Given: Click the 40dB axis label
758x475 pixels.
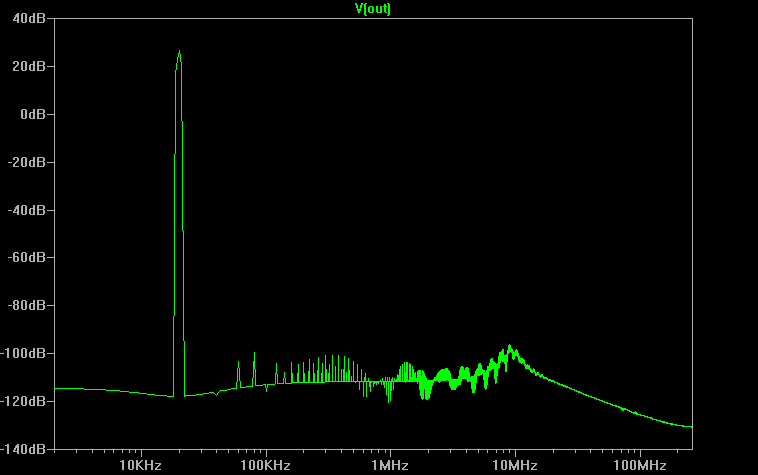Looking at the screenshot, I should 29,18.
